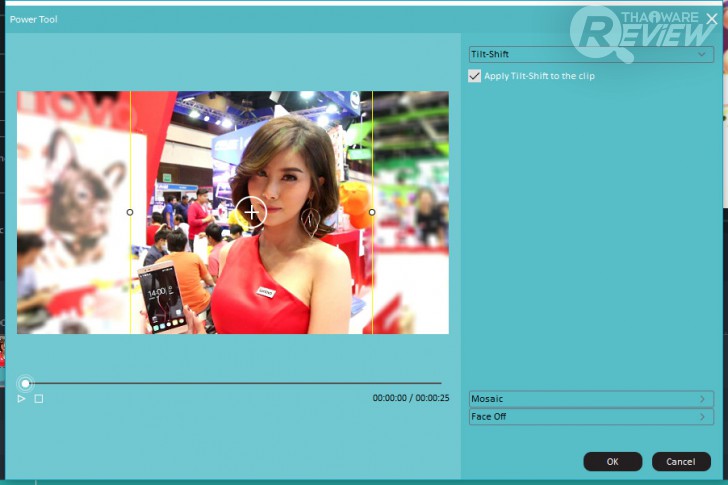The width and height of the screenshot is (728, 485).
Task: Select the right tilt-shift boundary handle
Action: (x=372, y=212)
